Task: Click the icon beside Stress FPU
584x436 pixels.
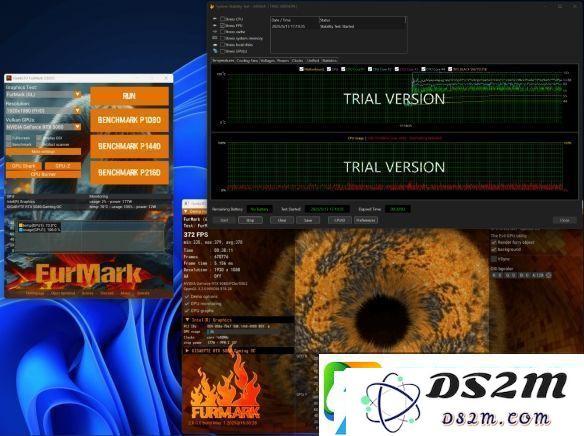Action: click(x=215, y=25)
